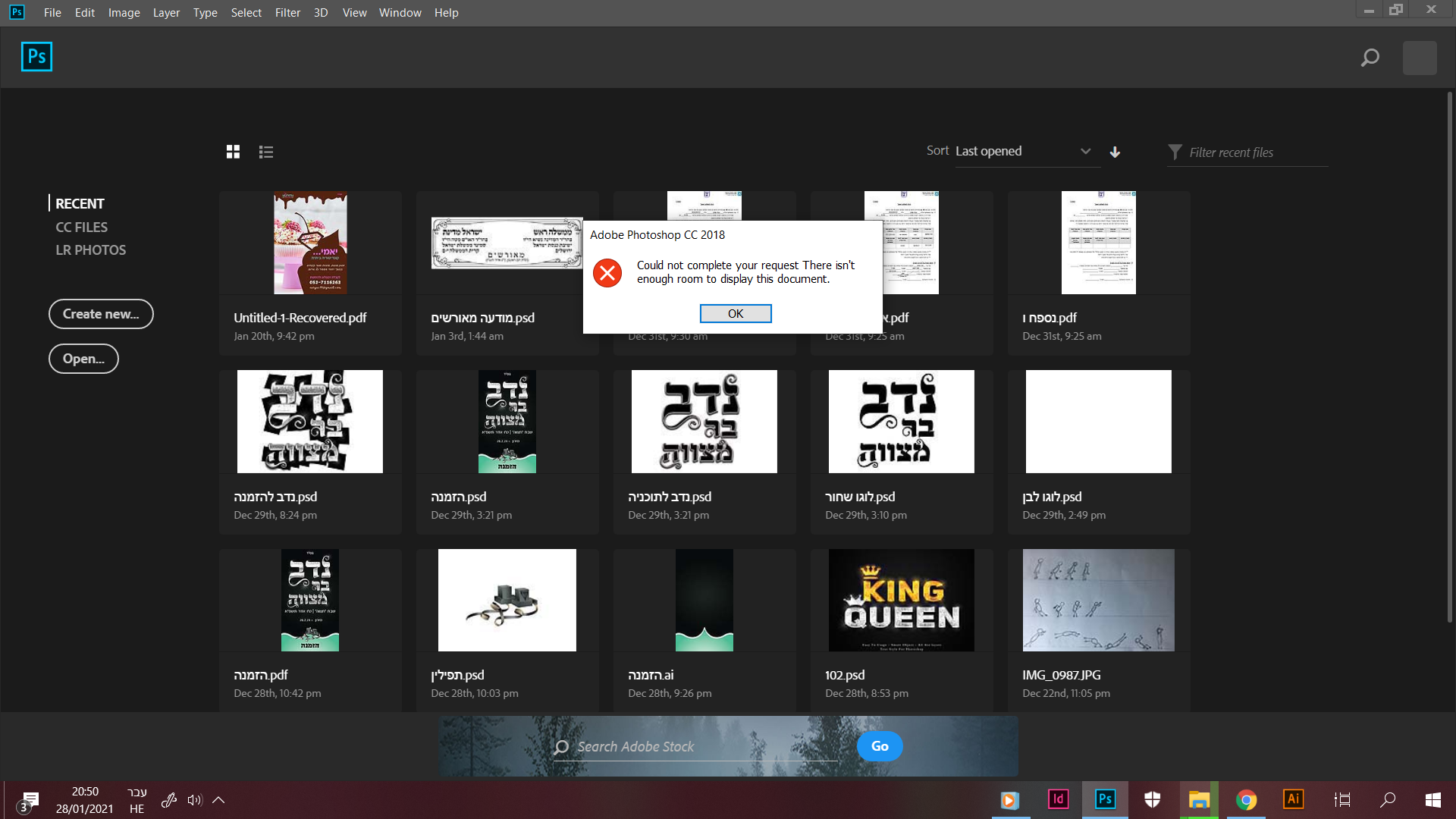The height and width of the screenshot is (819, 1456).
Task: Open the Filter menu
Action: [287, 12]
